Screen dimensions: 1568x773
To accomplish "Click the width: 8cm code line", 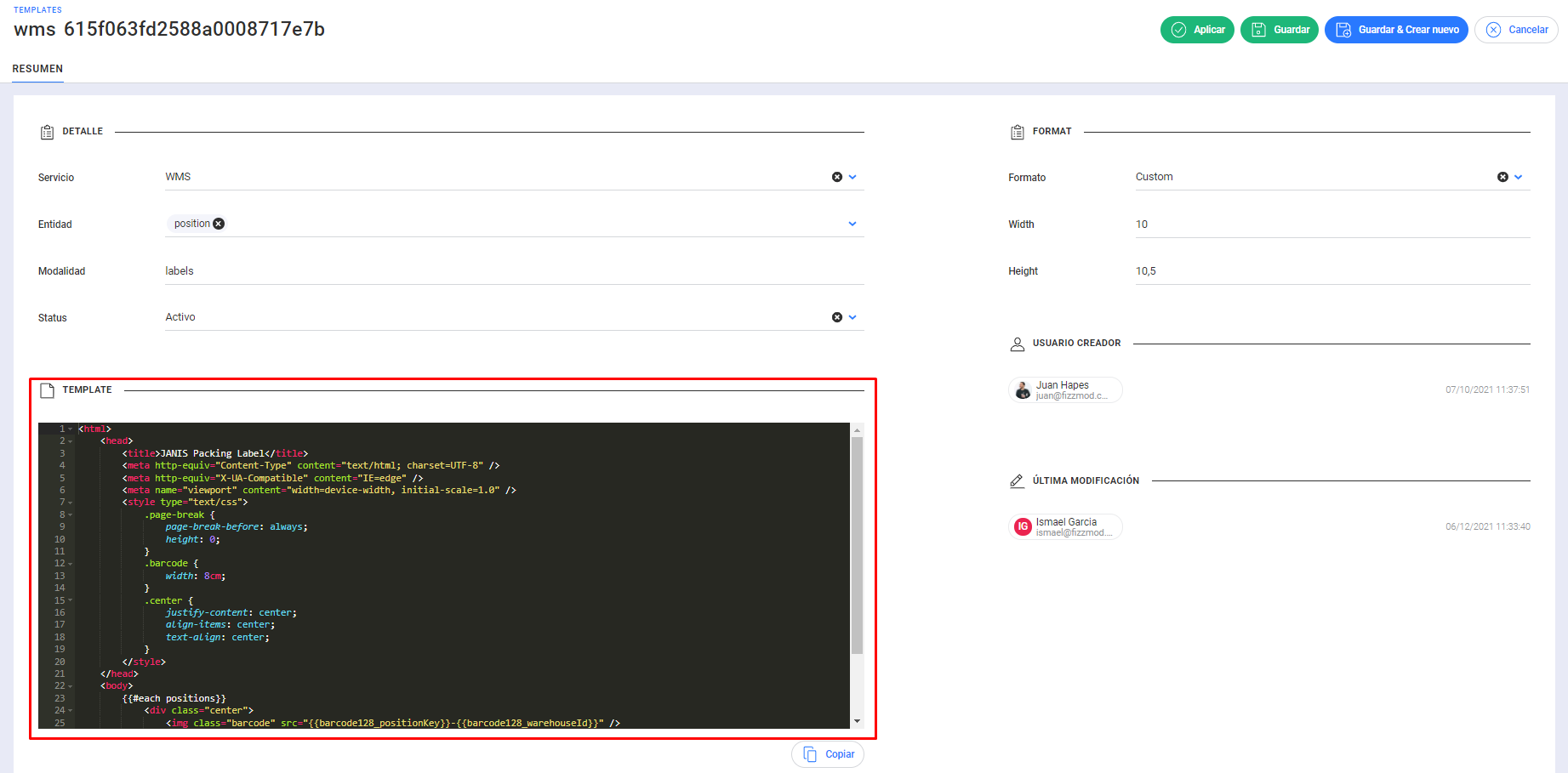I will pyautogui.click(x=196, y=577).
